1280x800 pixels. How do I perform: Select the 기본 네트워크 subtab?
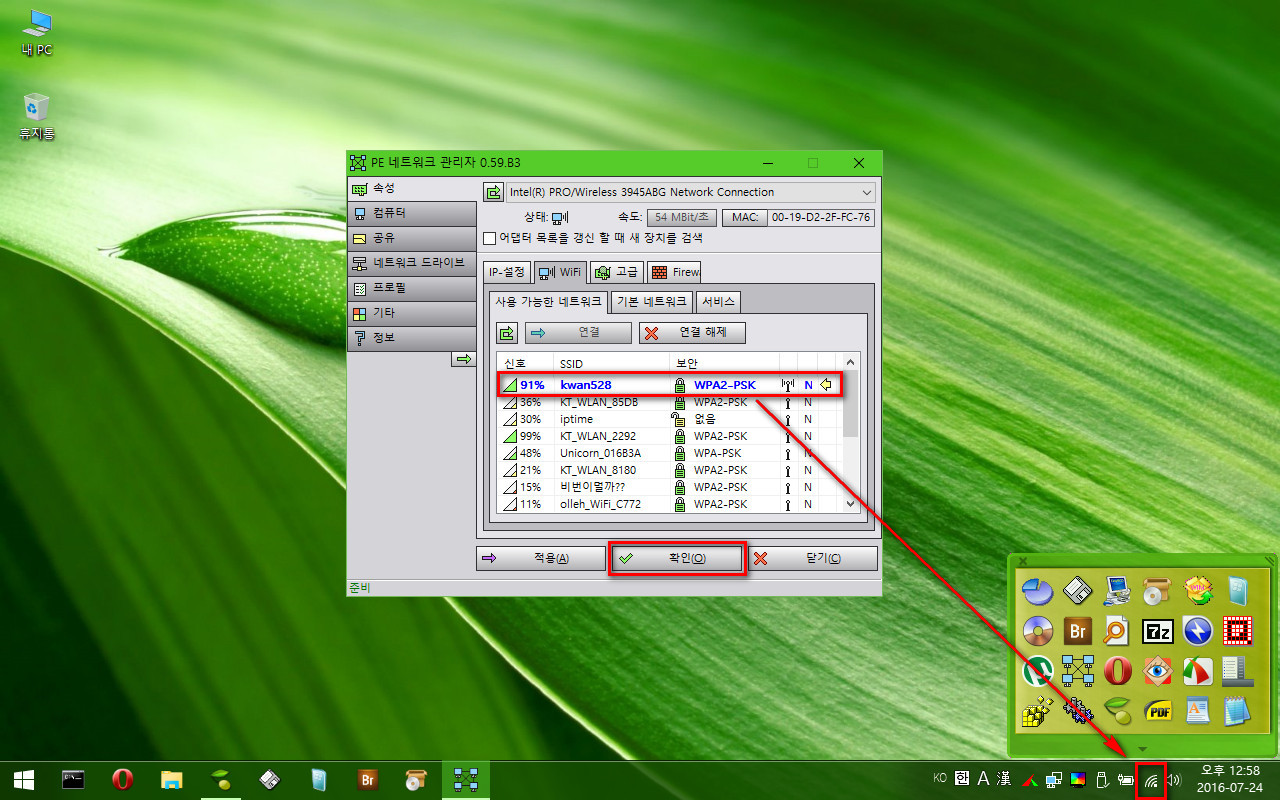coord(652,302)
